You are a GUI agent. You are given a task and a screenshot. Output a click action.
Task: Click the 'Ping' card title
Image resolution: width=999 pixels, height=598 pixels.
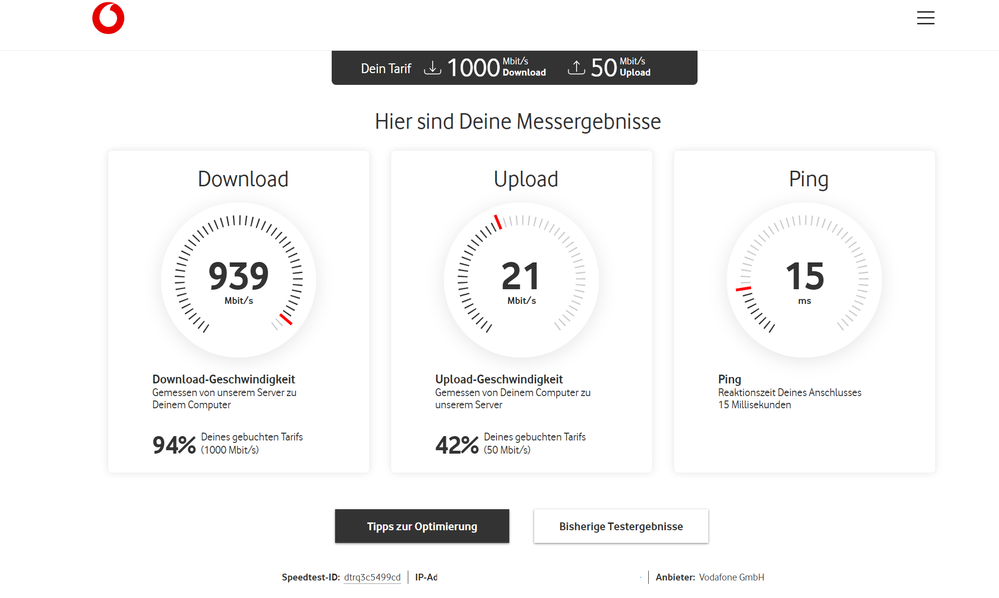tap(809, 180)
